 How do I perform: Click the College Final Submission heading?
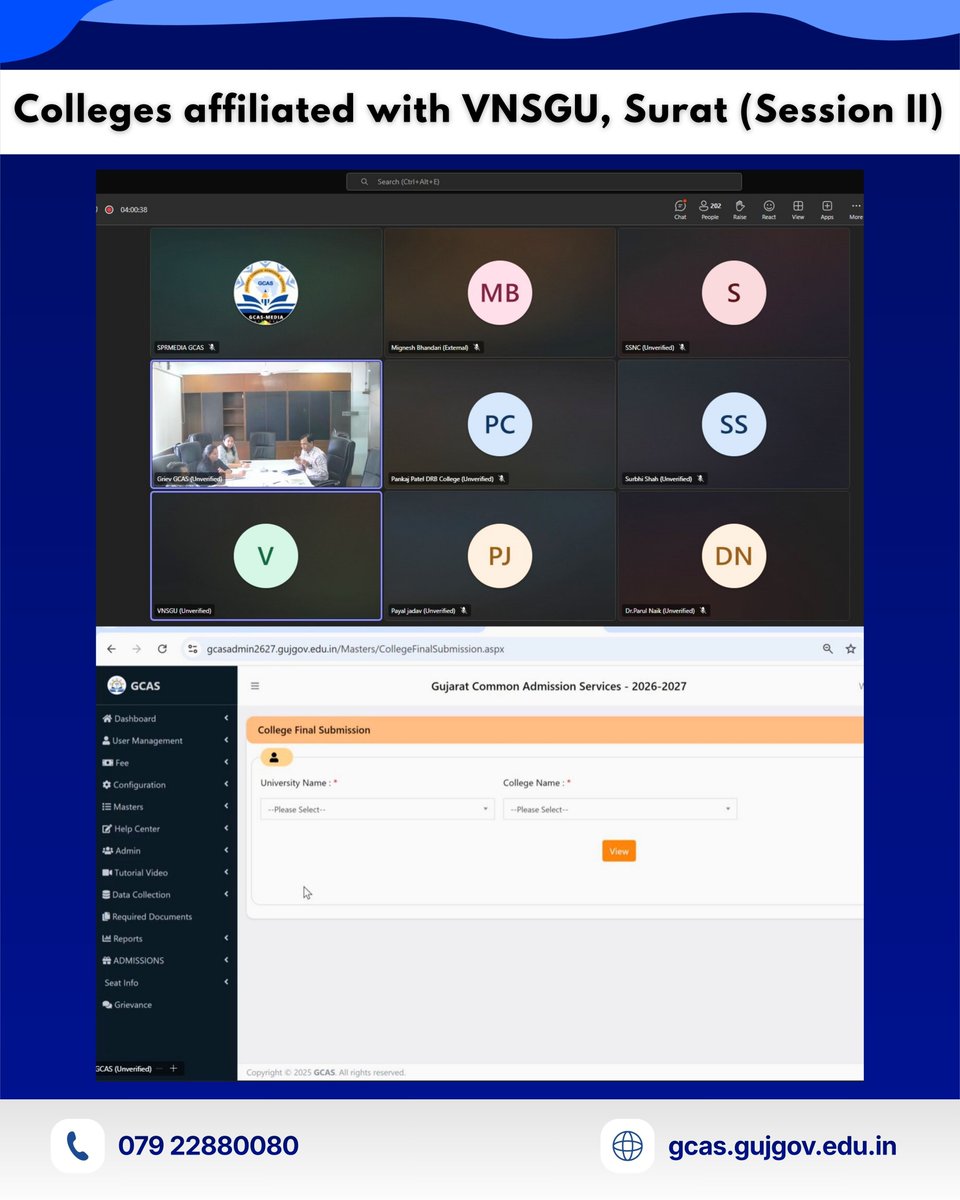tap(314, 730)
